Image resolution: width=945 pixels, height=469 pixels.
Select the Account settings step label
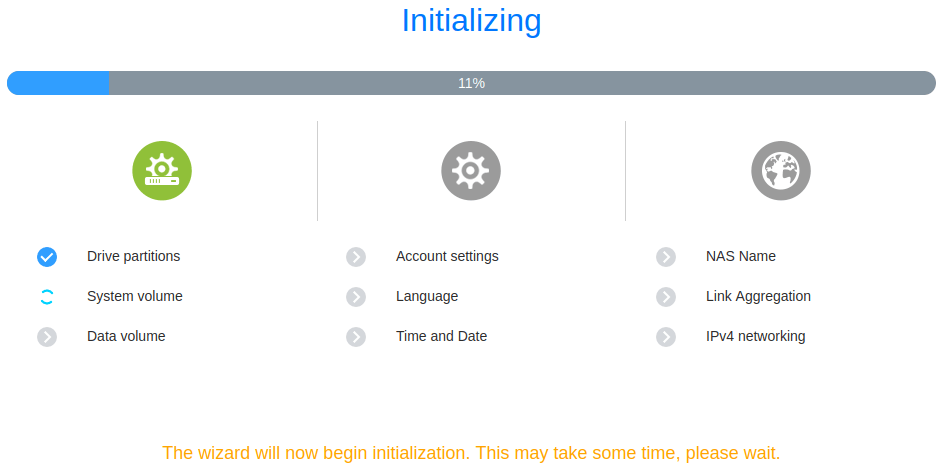point(447,256)
